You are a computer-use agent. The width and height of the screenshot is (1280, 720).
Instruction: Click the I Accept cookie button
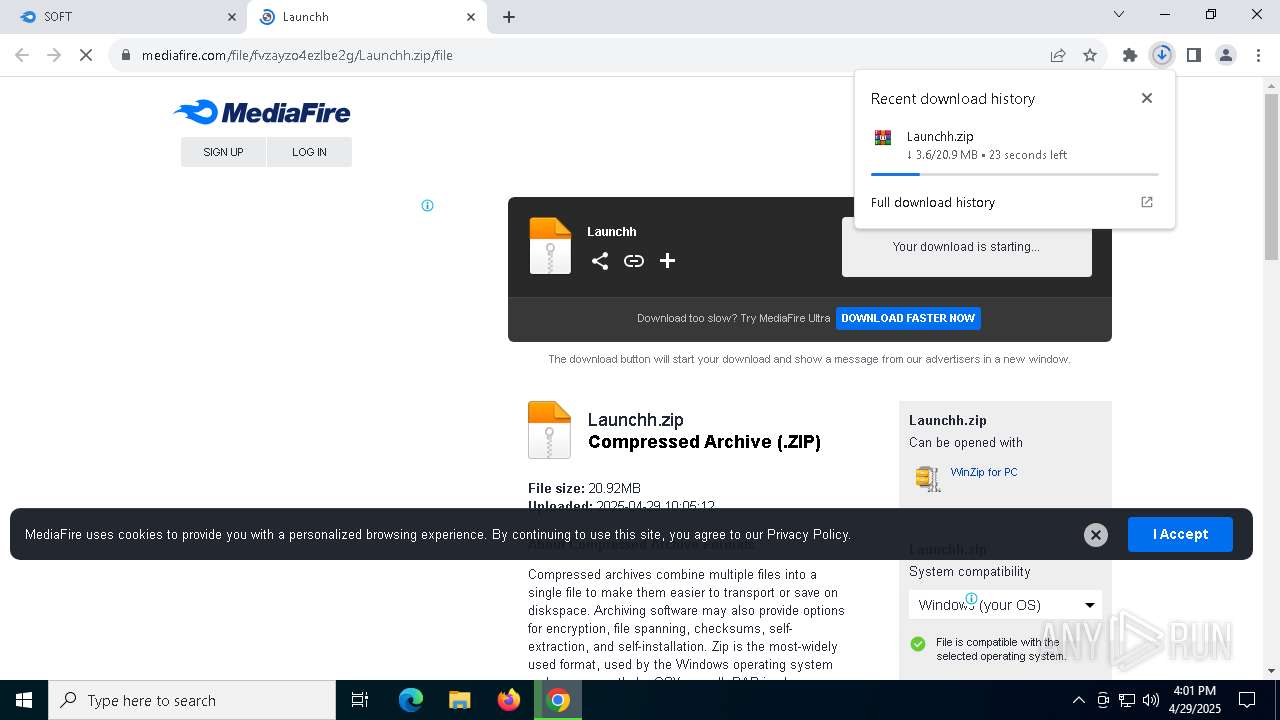pyautogui.click(x=1180, y=535)
